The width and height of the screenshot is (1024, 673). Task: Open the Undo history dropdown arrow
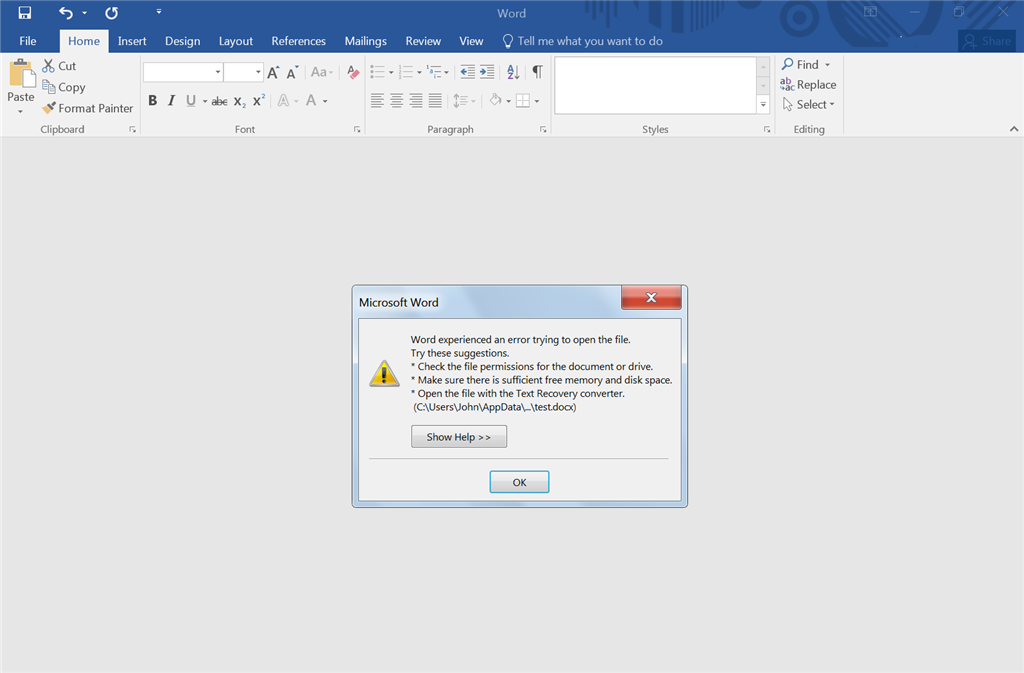[84, 12]
